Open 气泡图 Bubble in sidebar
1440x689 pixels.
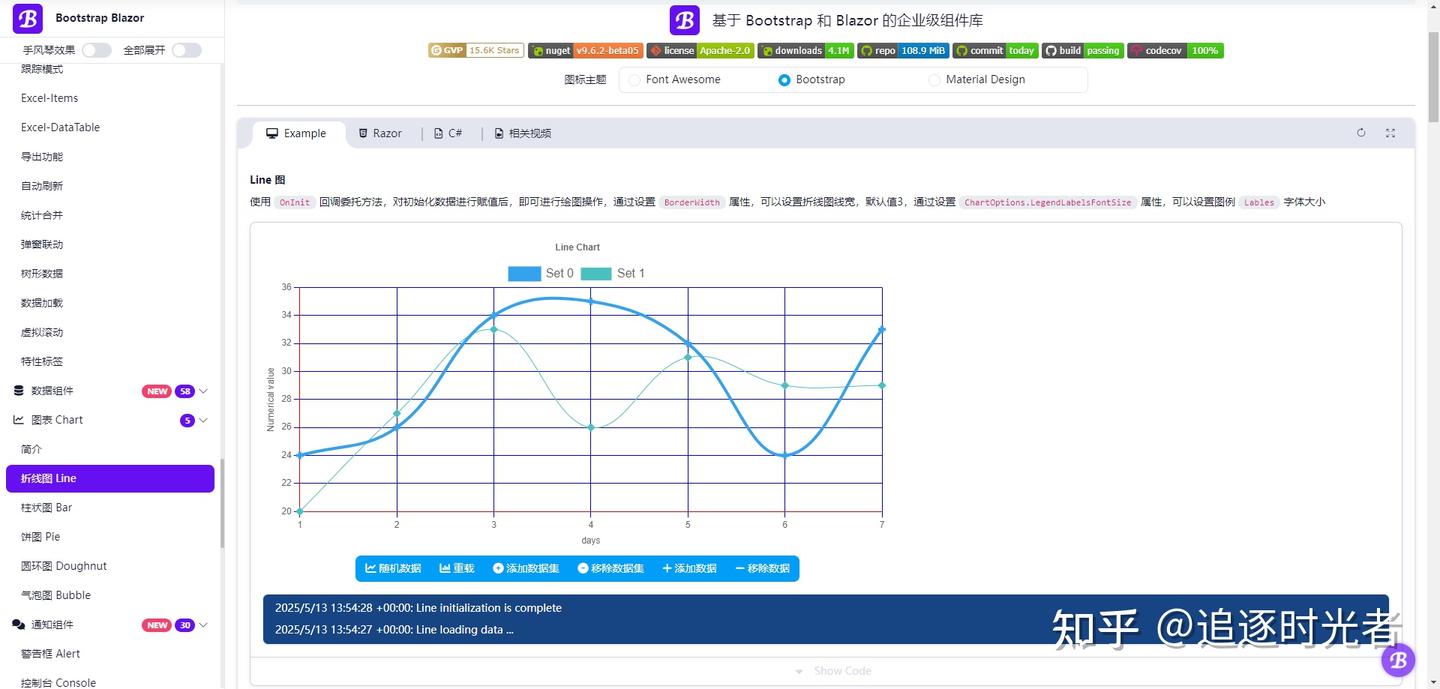110,595
